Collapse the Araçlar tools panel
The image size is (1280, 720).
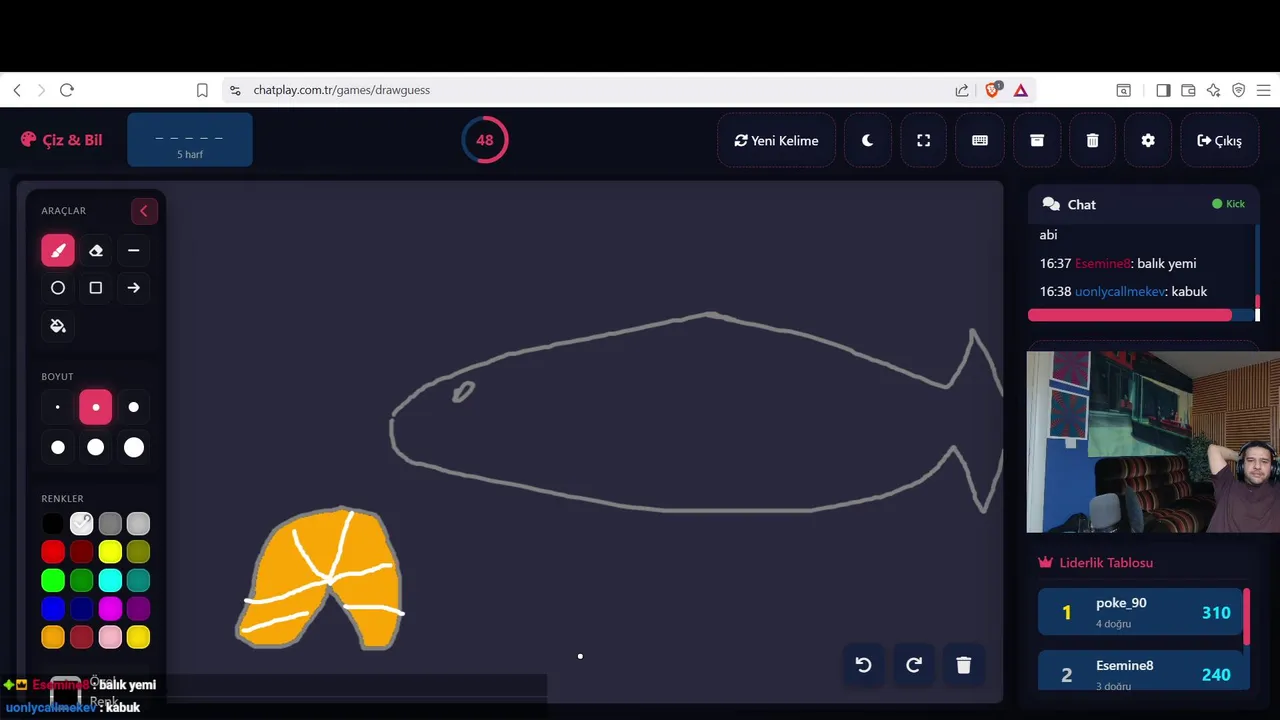coord(144,211)
